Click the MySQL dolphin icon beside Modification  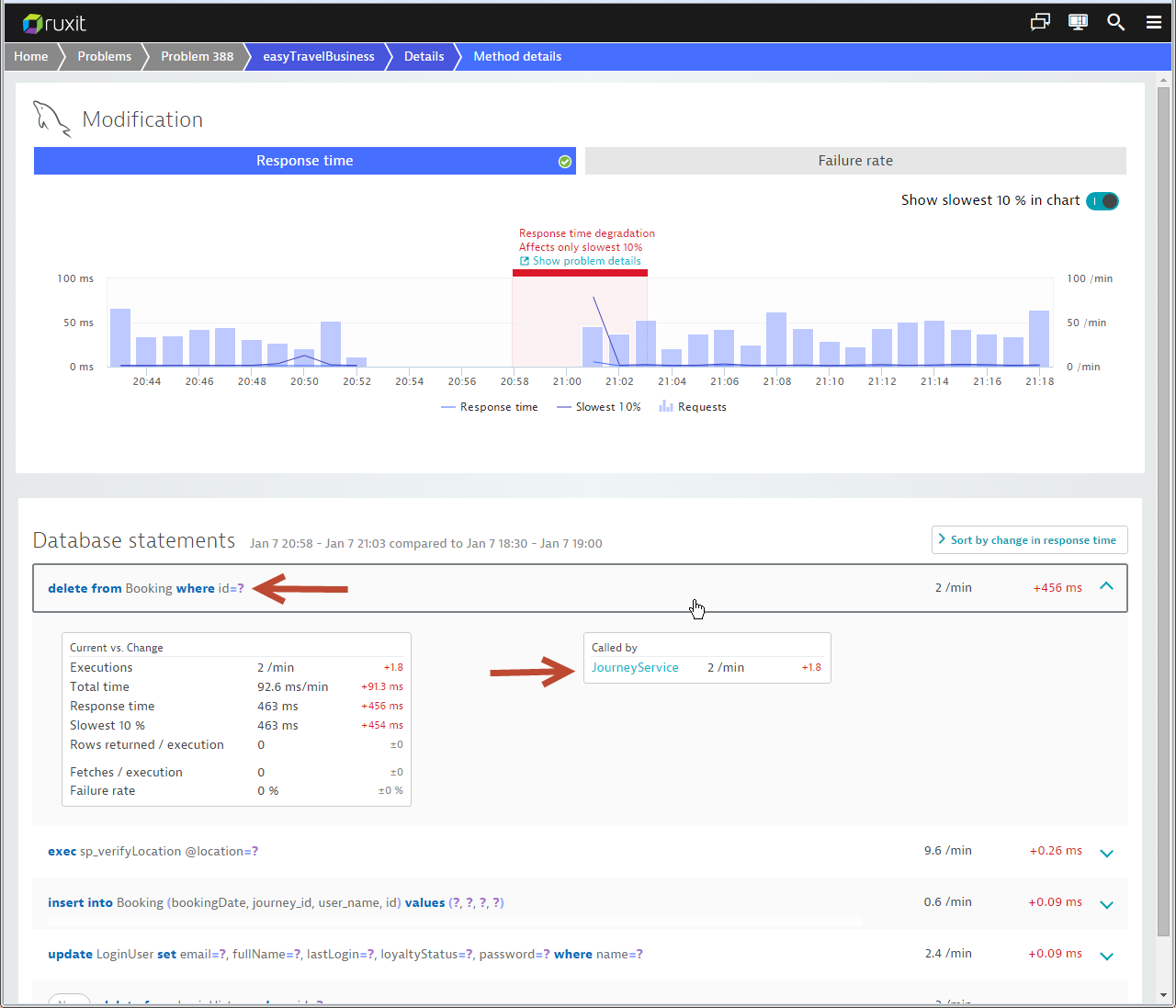tap(51, 119)
